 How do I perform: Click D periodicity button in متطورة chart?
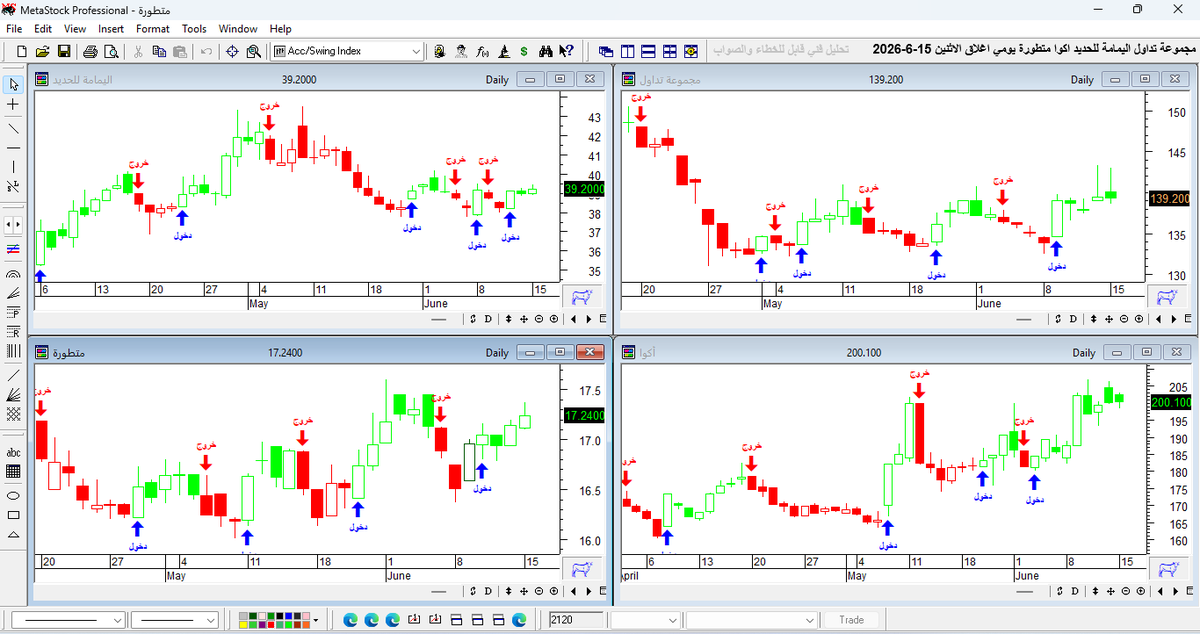click(488, 593)
